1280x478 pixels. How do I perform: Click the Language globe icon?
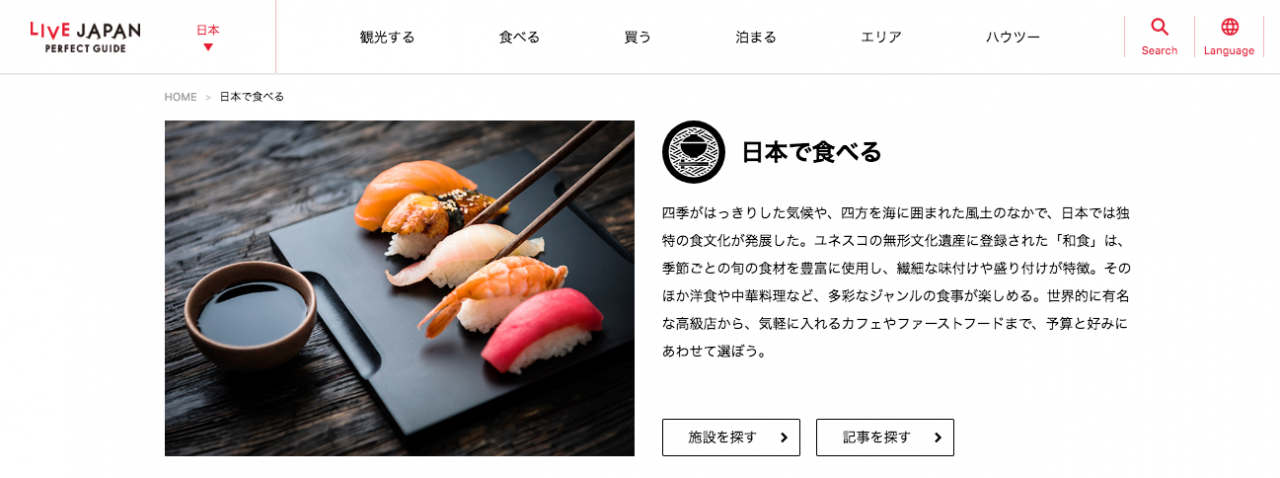pos(1229,27)
